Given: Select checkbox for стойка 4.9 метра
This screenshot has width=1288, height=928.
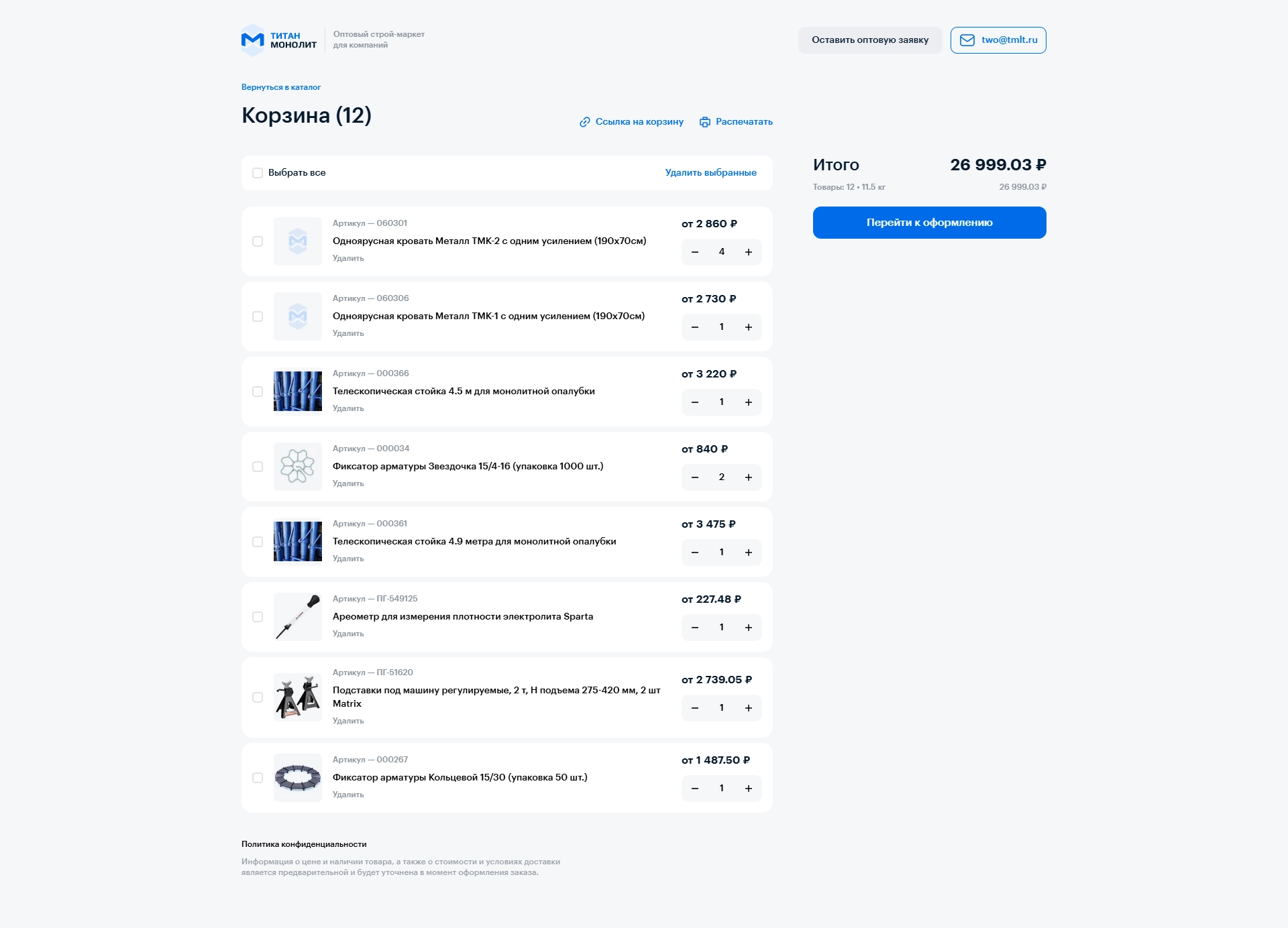Looking at the screenshot, I should pyautogui.click(x=258, y=542).
